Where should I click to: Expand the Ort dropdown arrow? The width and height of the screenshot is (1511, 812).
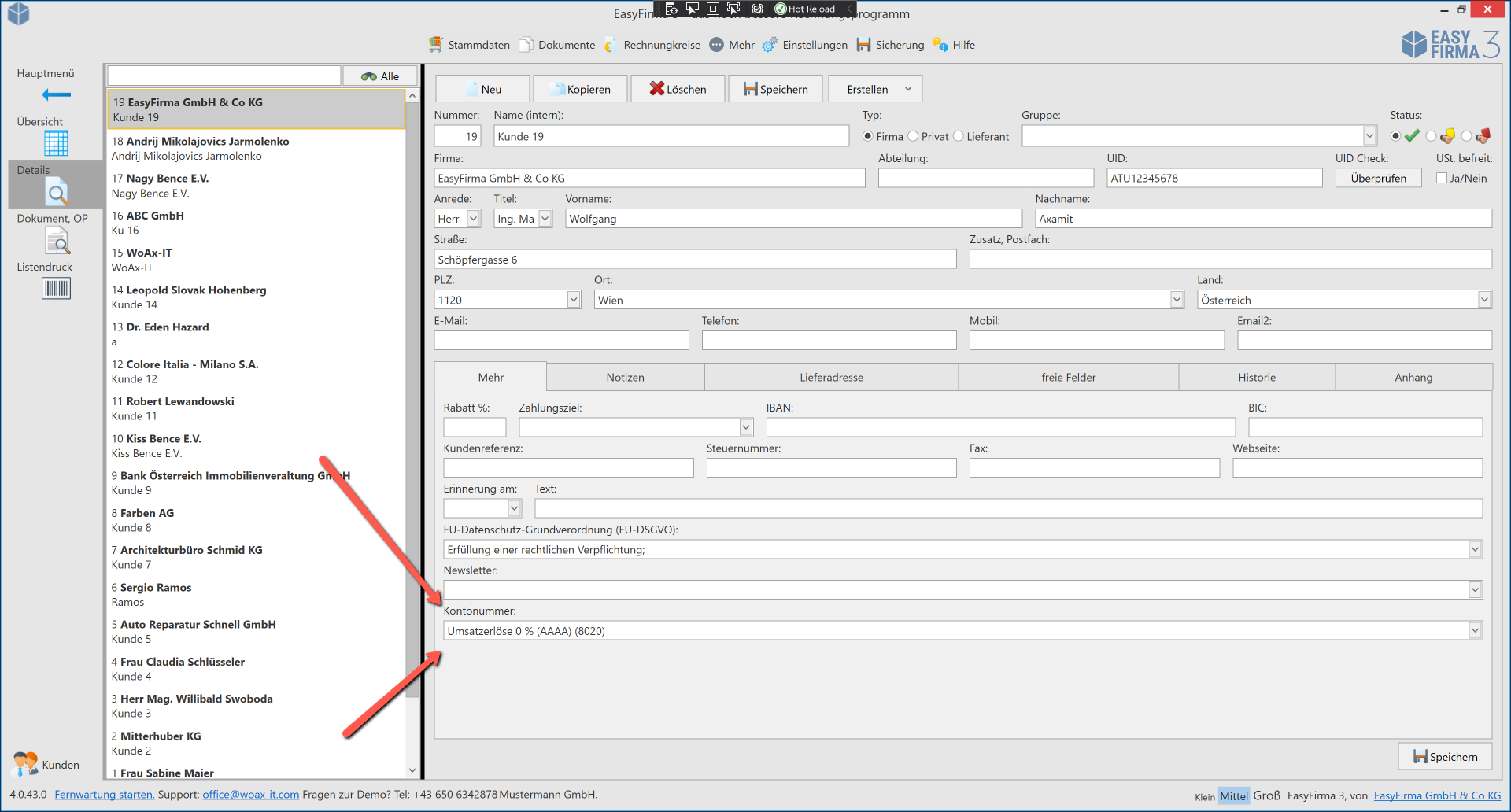point(1177,300)
